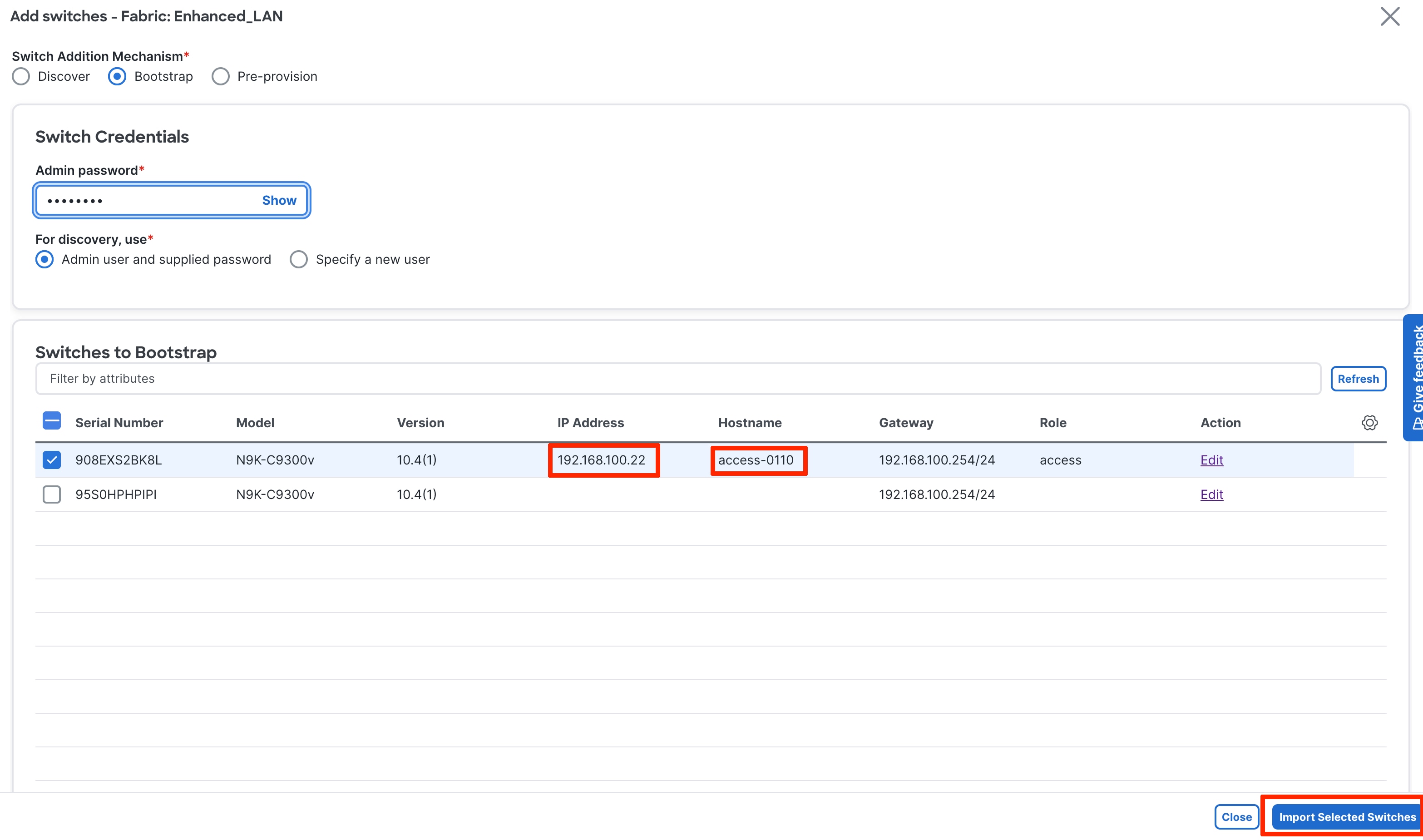Uncheck switch 908EXS2BK8L
The image size is (1423, 840).
coord(51,460)
